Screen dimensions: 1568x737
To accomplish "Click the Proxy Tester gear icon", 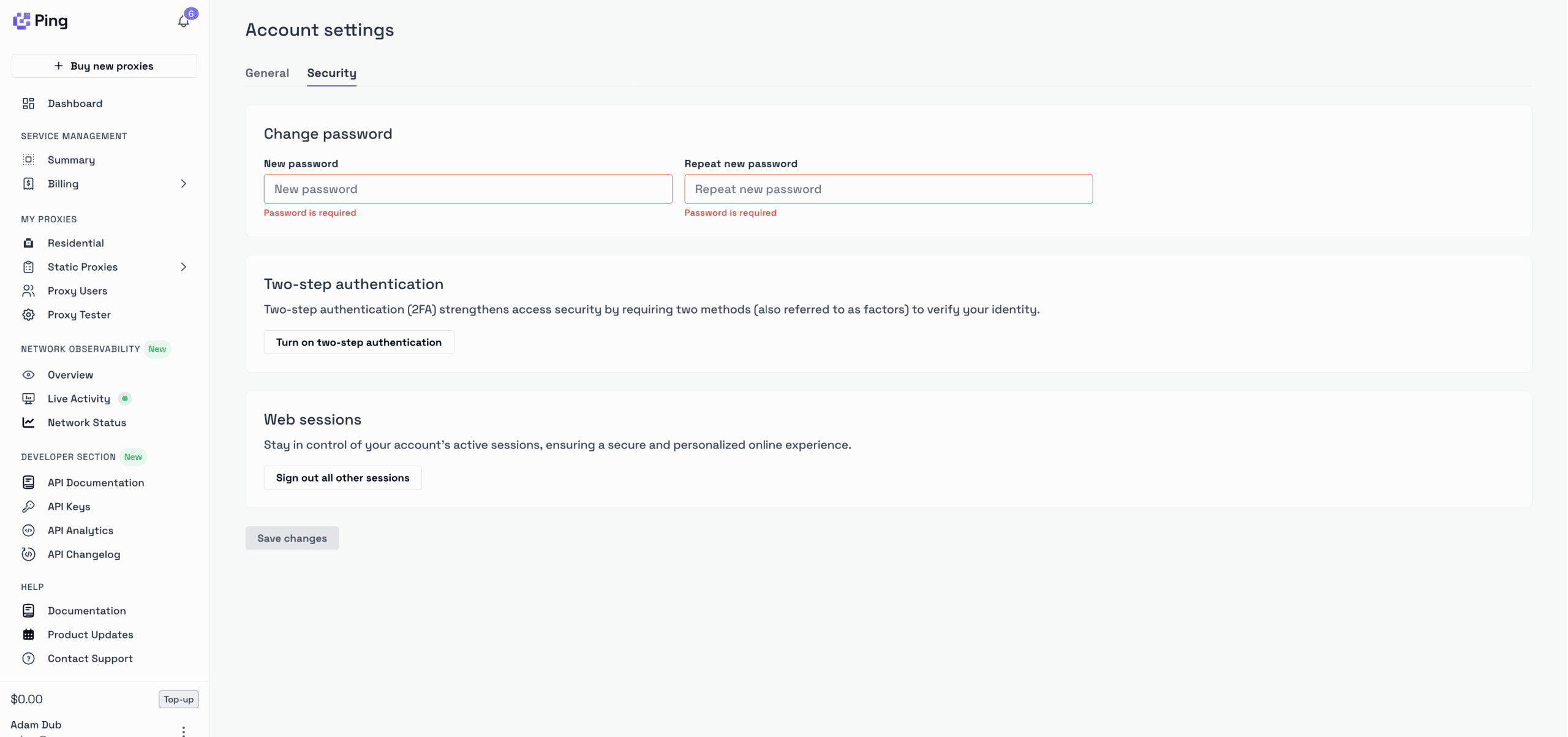I will coord(28,315).
